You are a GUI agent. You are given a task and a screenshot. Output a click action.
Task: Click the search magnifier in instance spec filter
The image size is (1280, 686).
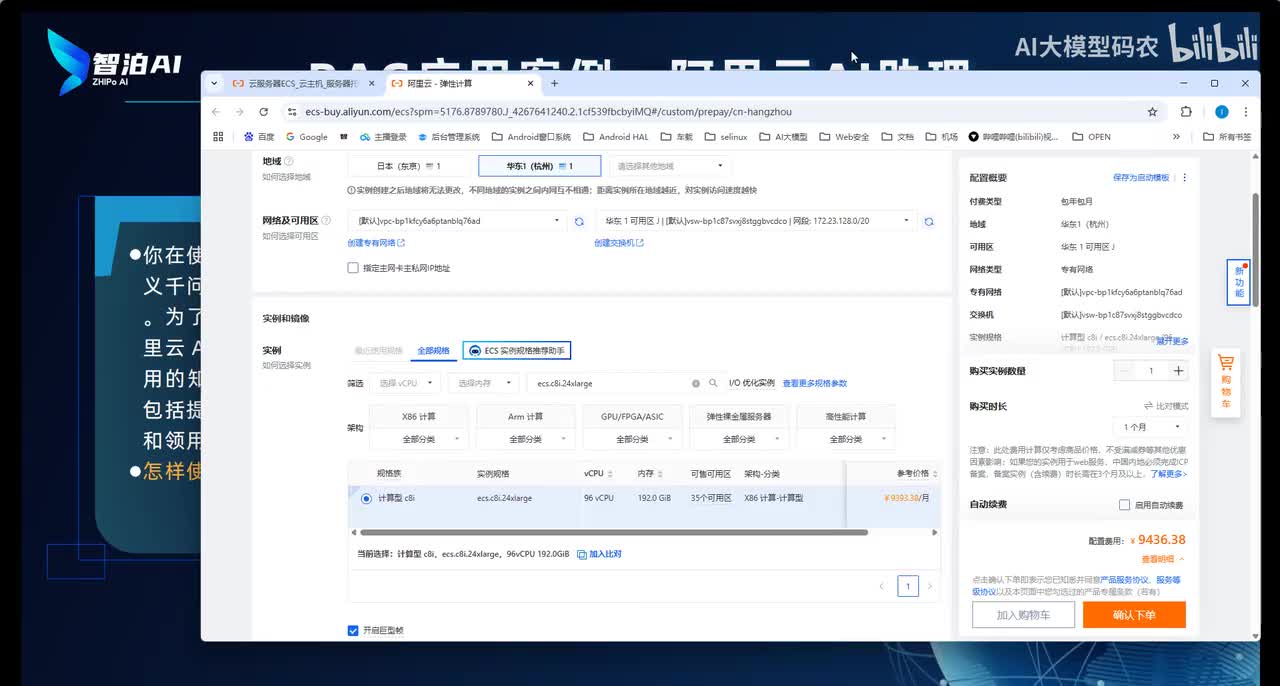[713, 383]
